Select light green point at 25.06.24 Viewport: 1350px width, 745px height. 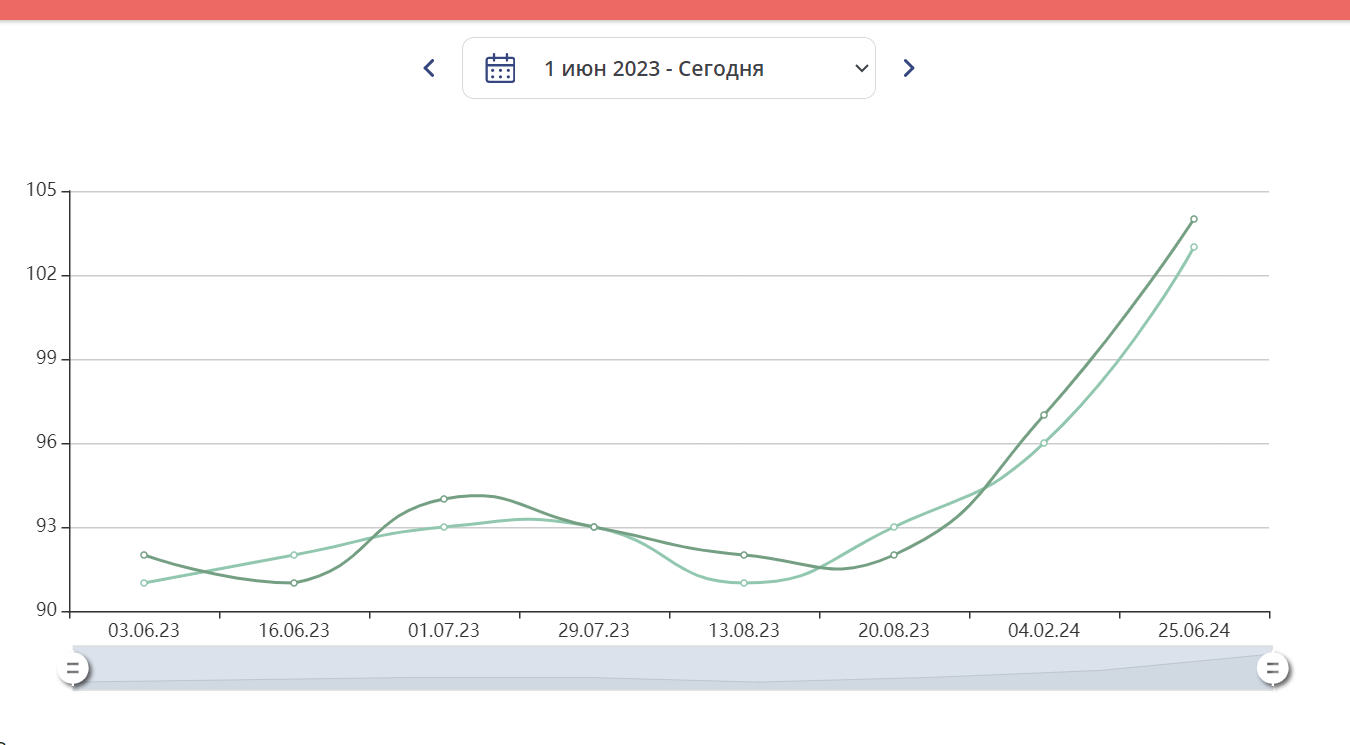click(1194, 247)
